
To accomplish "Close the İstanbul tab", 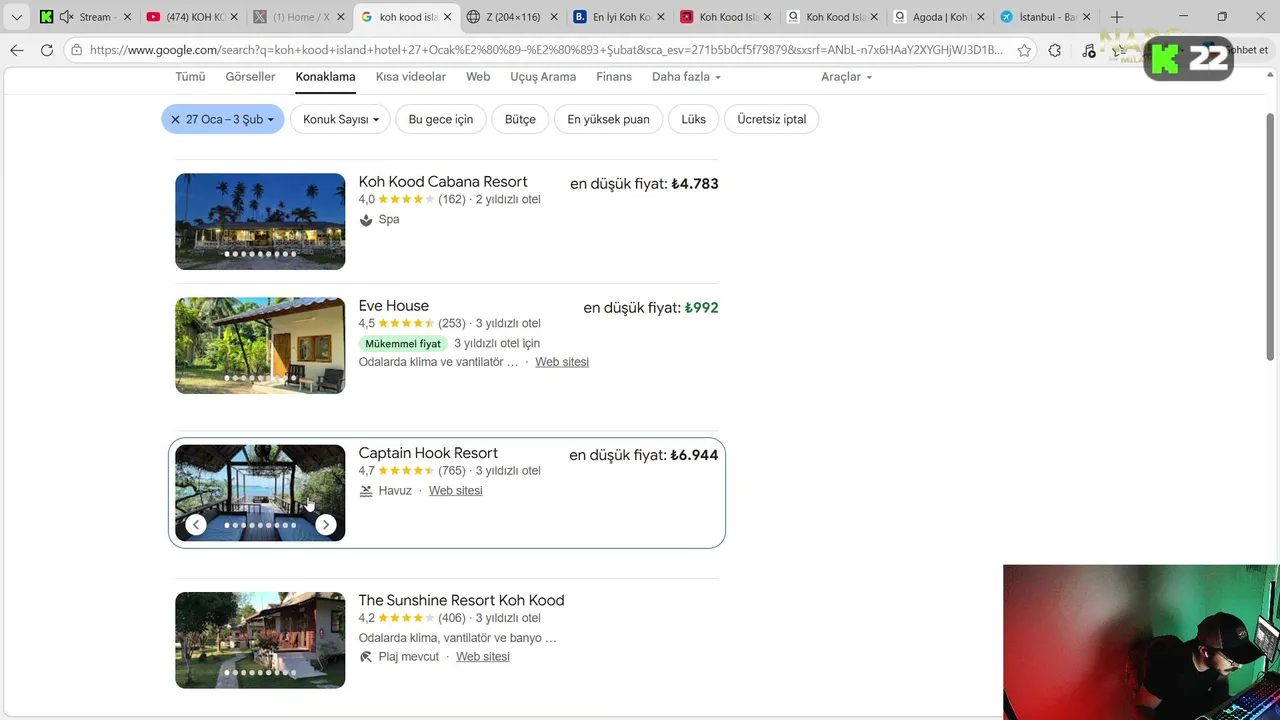I will coord(1087,17).
